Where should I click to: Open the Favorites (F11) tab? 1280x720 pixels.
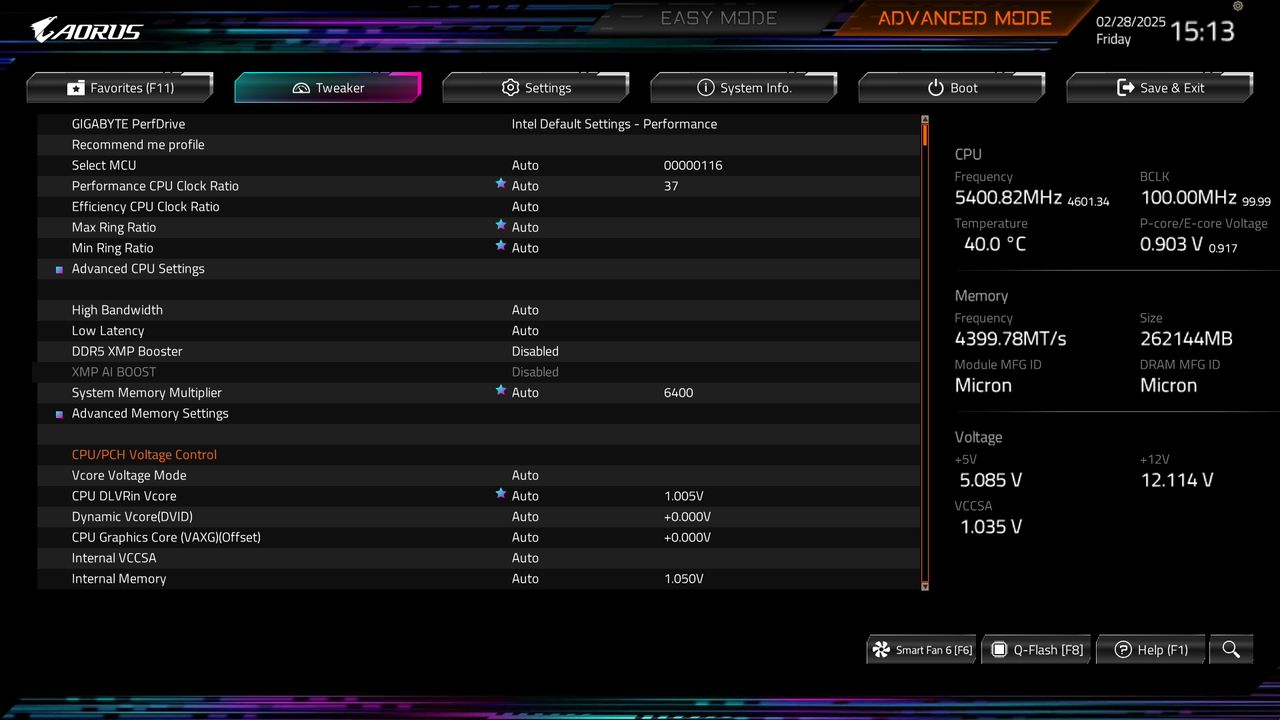[x=120, y=88]
